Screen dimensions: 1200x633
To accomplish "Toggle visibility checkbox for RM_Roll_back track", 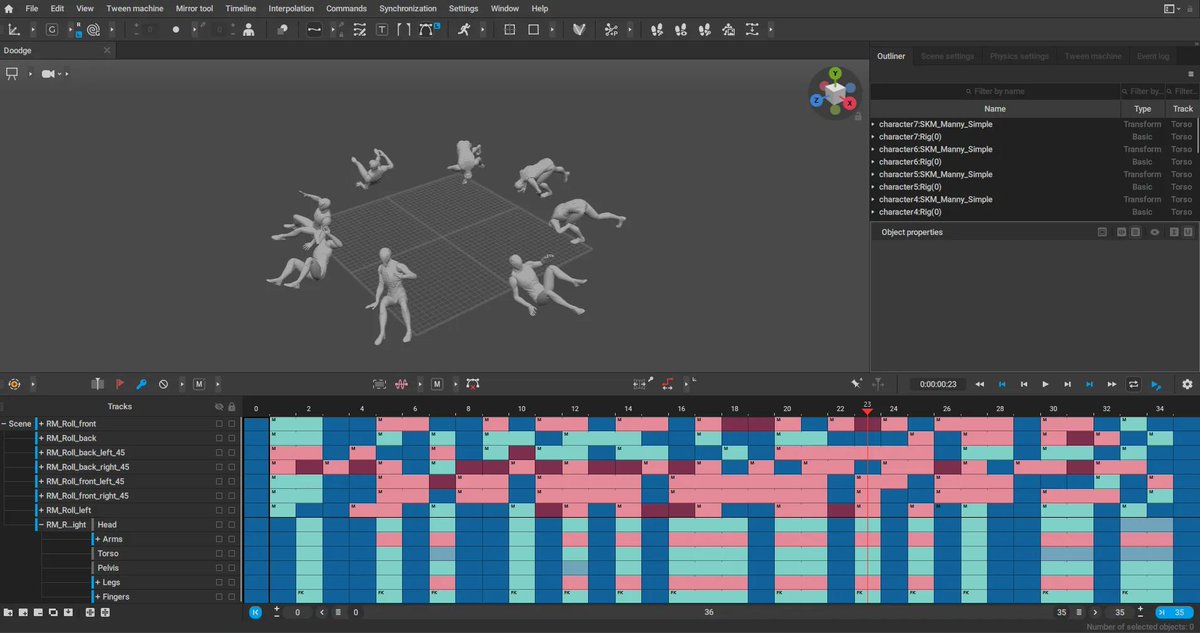I will 219,438.
